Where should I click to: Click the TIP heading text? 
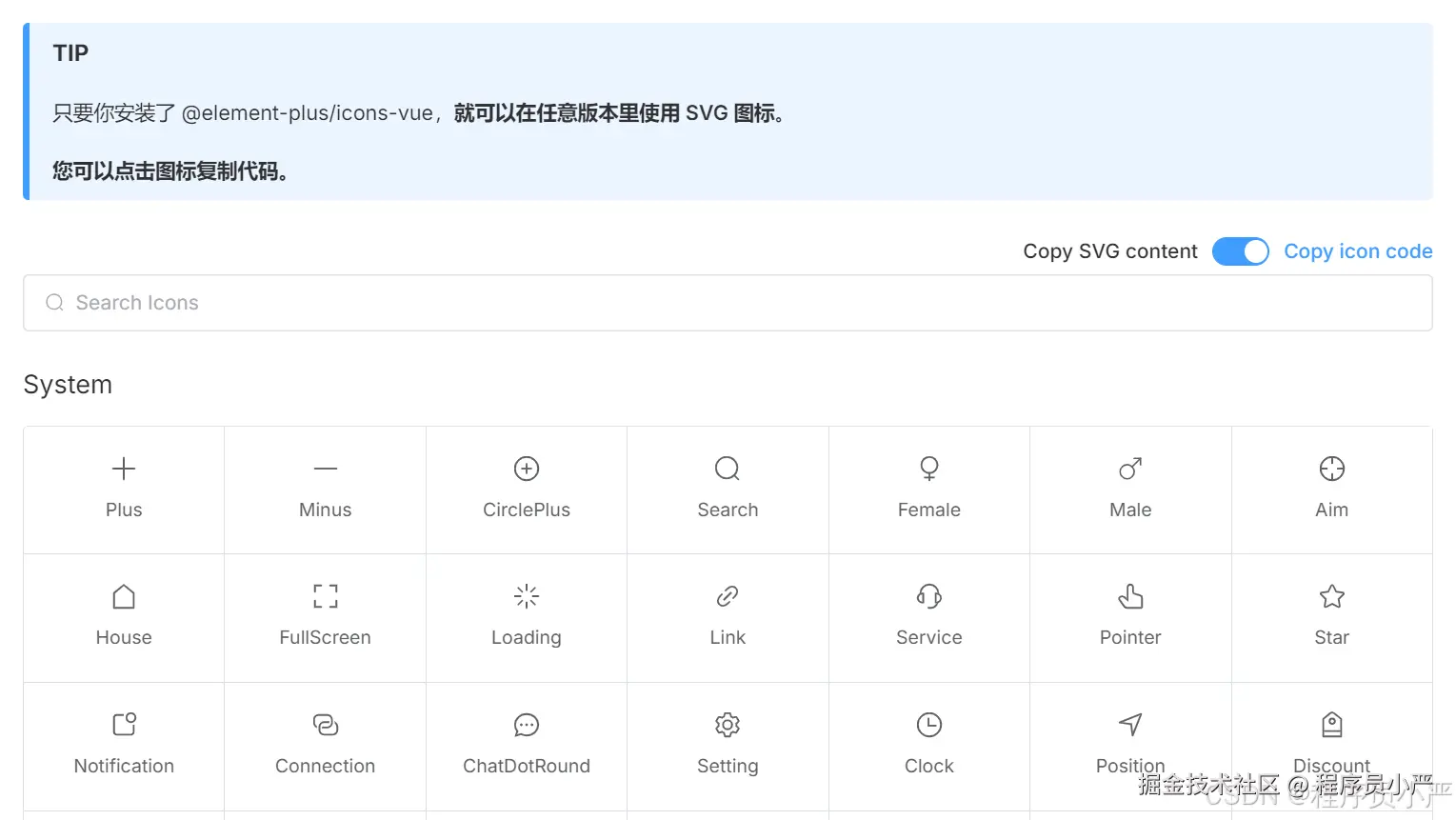click(x=70, y=53)
